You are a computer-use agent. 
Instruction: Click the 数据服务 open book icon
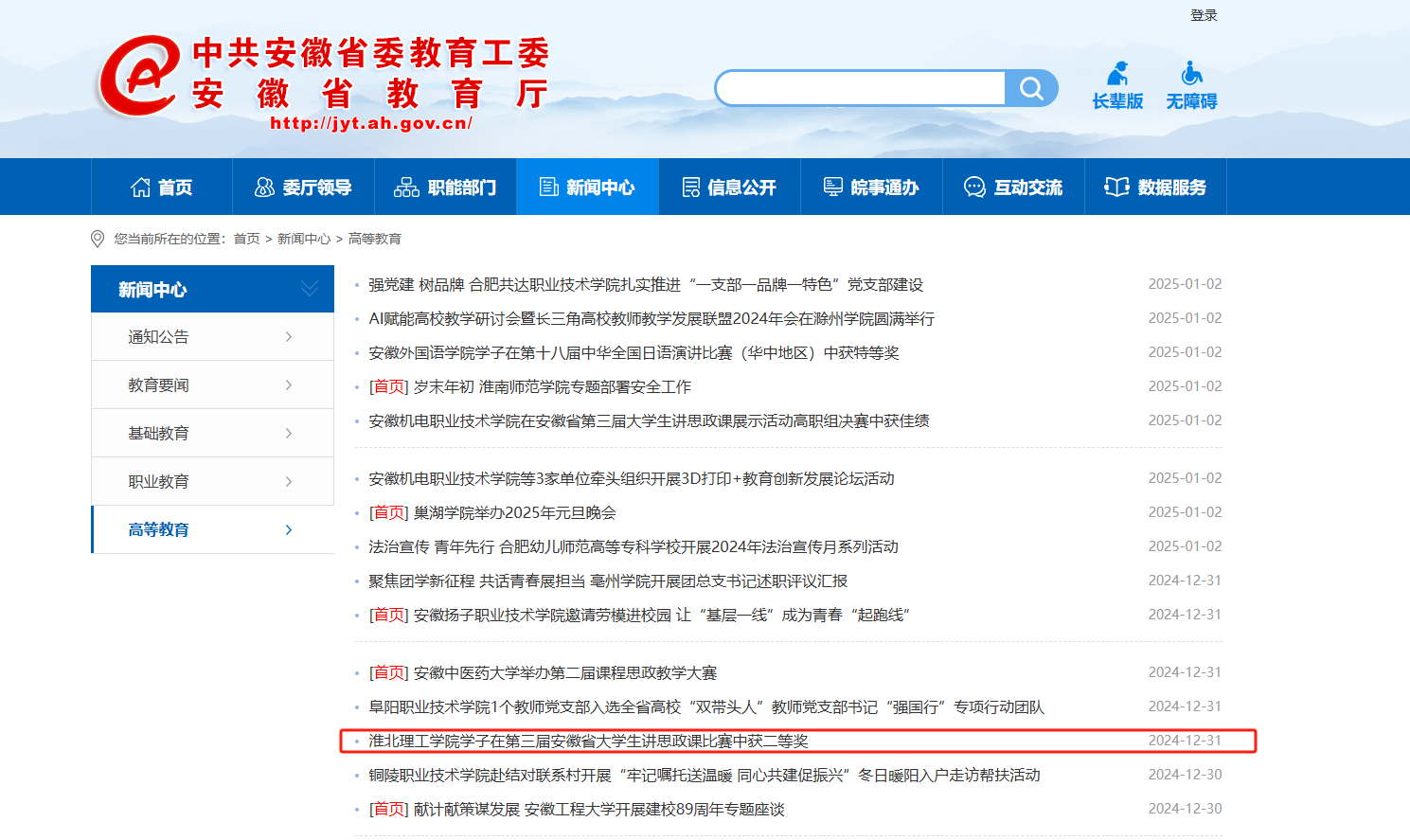tap(1116, 188)
